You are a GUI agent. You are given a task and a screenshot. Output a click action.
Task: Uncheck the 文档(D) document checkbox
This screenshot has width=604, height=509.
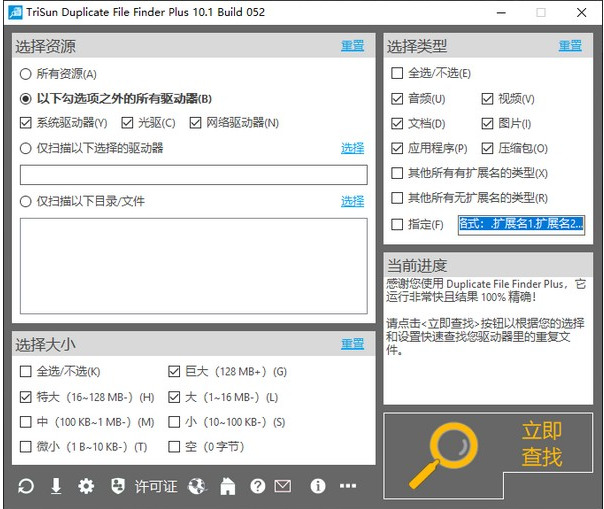tap(397, 124)
